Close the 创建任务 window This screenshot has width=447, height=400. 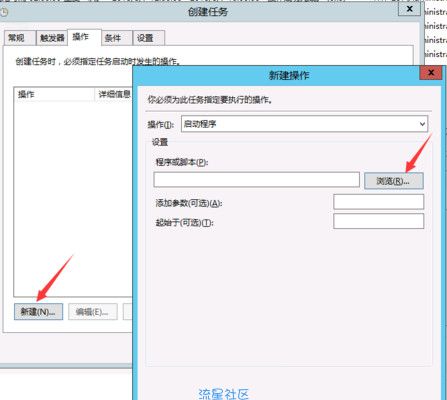pyautogui.click(x=410, y=9)
